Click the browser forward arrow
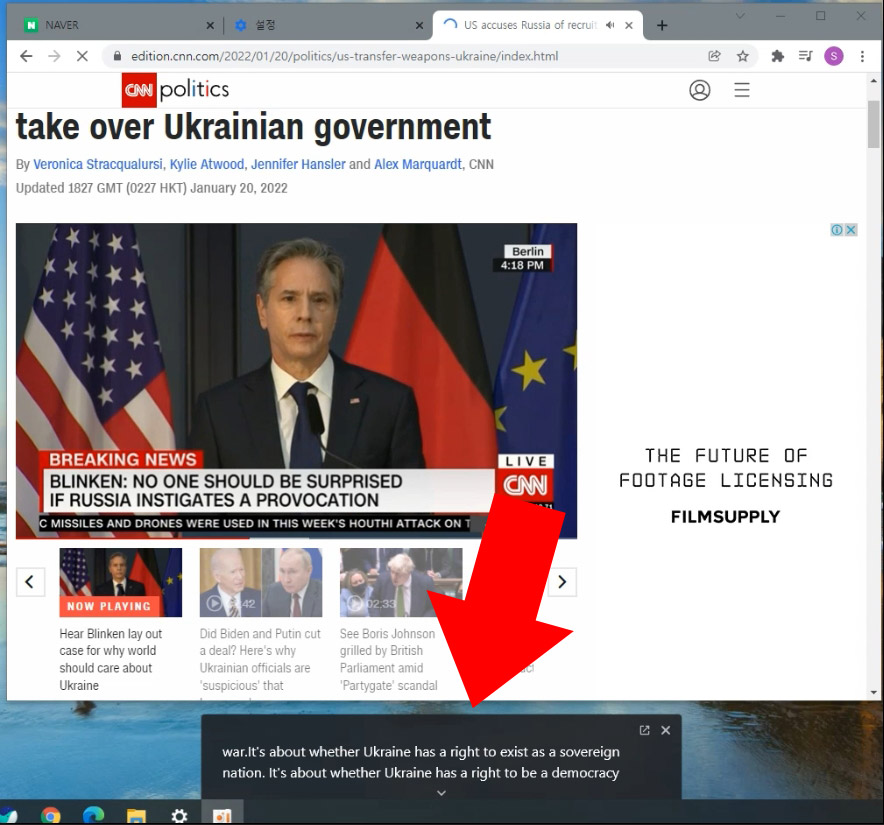The height and width of the screenshot is (825, 884). click(x=54, y=56)
